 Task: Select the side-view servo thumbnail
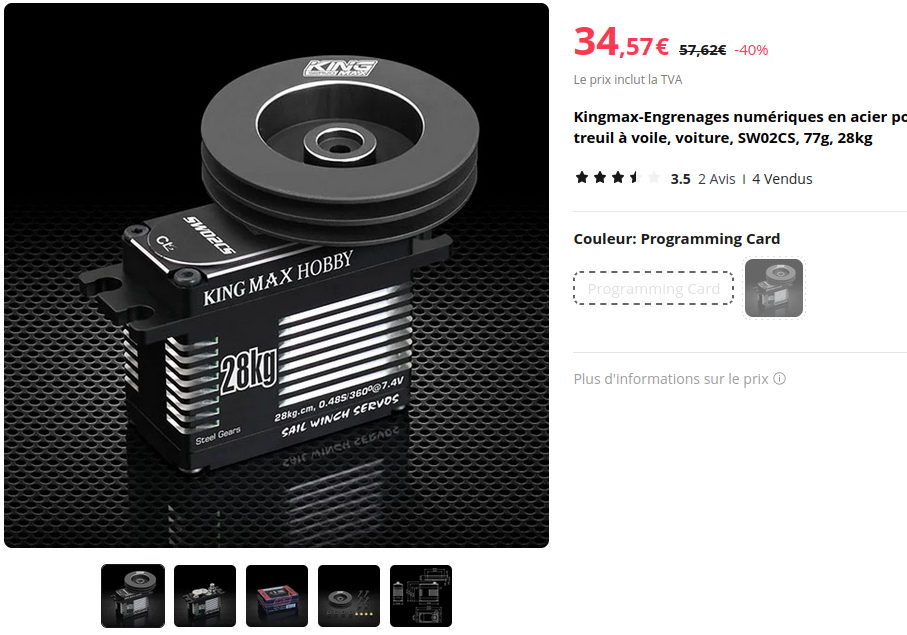(205, 596)
